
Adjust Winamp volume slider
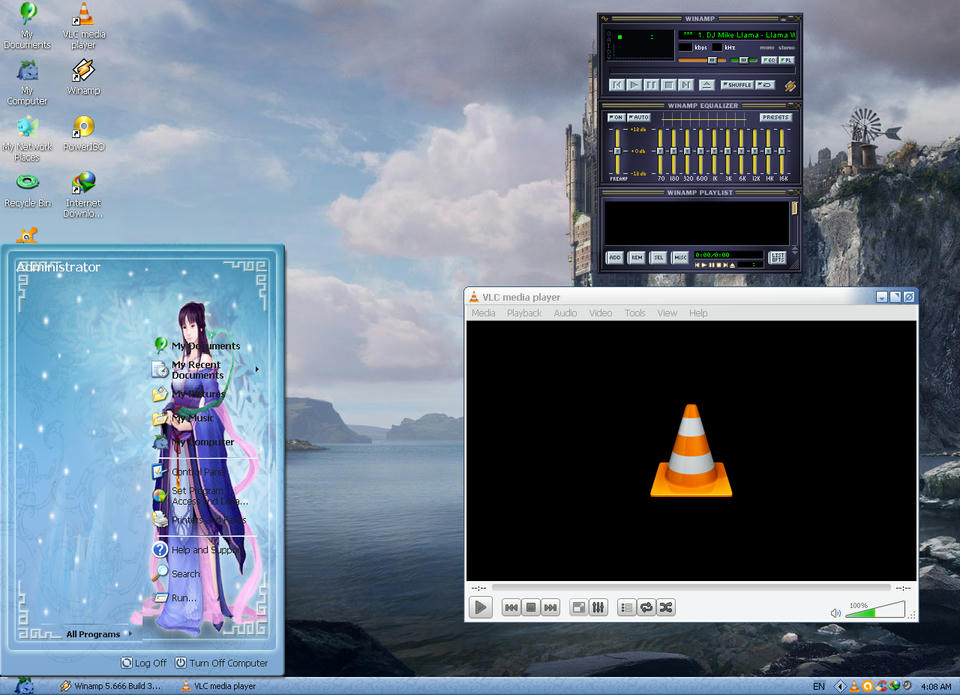coord(702,60)
